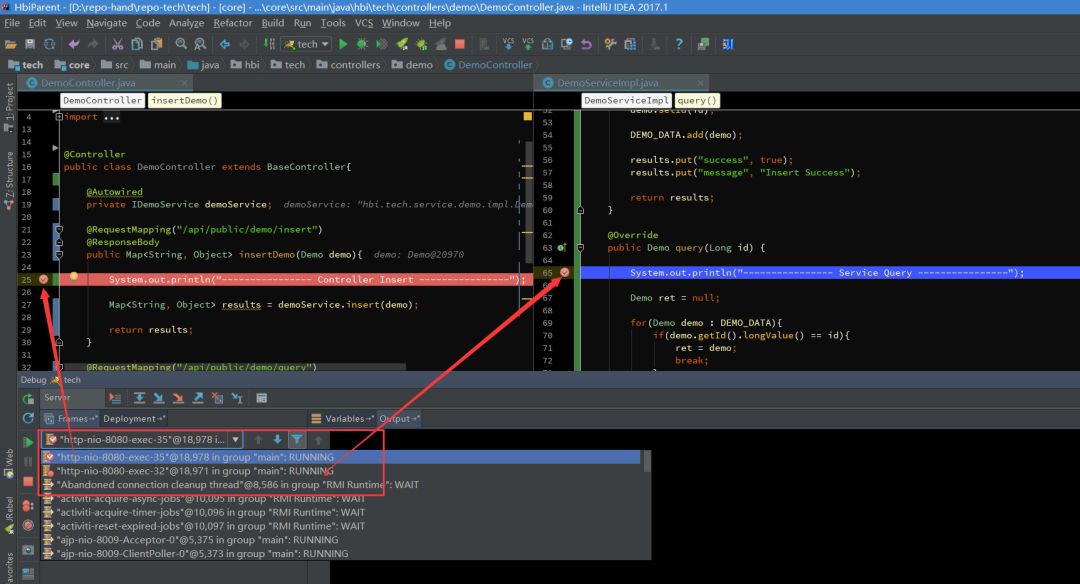Open the Run menu
This screenshot has height=584, width=1080.
[x=302, y=22]
